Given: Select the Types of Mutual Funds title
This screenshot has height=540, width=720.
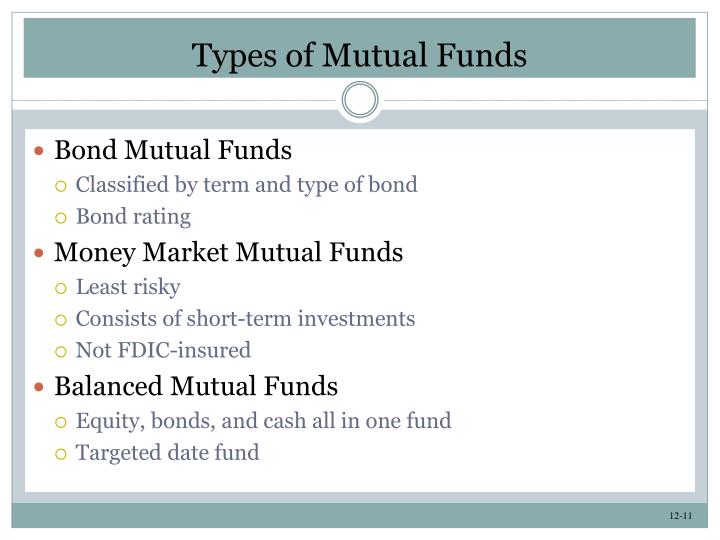Looking at the screenshot, I should pyautogui.click(x=359, y=55).
